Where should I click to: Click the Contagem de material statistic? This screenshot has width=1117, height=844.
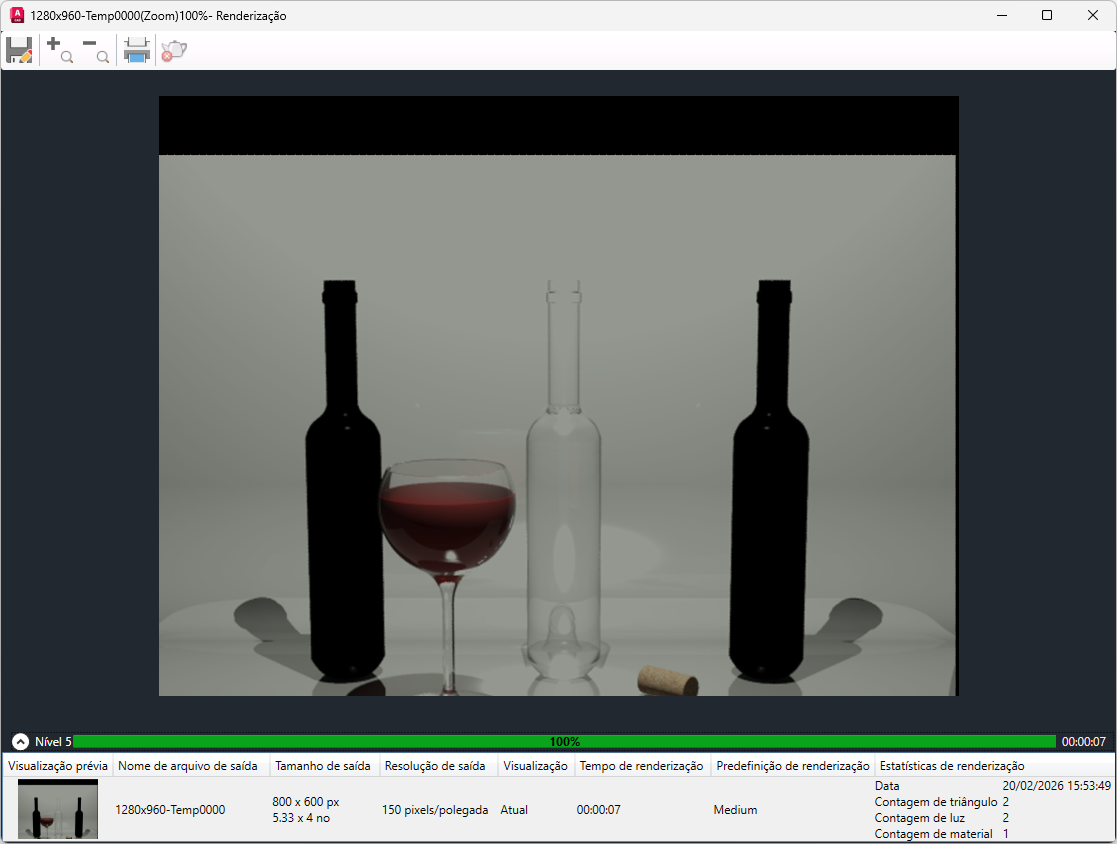pos(933,833)
